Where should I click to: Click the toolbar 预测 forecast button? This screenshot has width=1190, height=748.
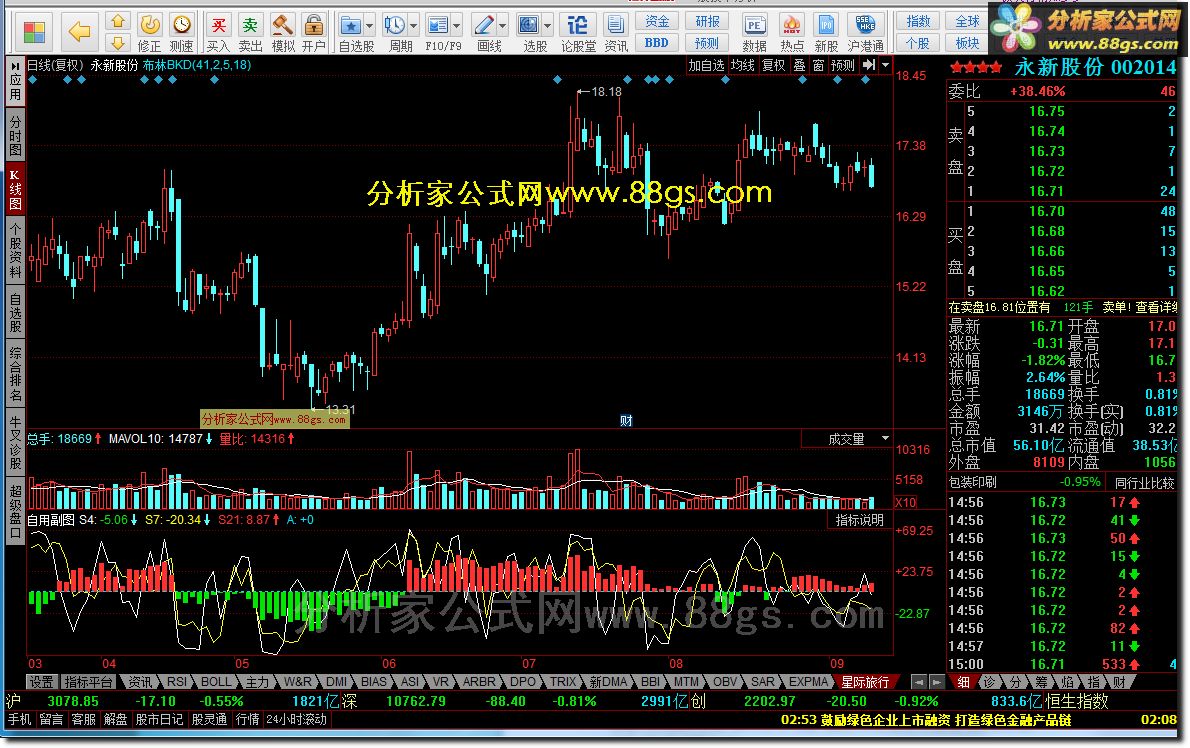707,43
